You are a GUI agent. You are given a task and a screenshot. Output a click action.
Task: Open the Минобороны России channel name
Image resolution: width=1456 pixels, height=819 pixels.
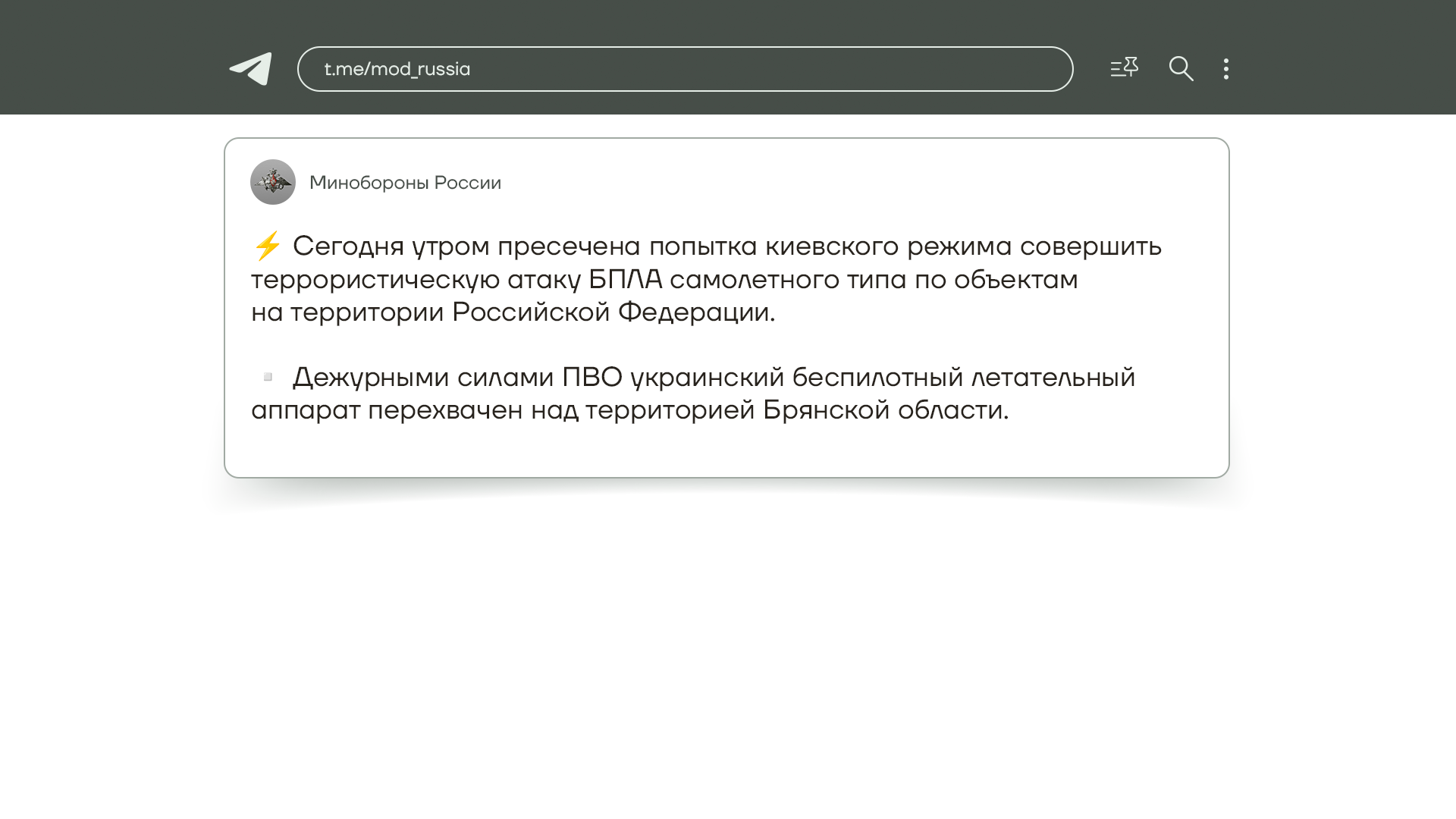[x=405, y=183]
